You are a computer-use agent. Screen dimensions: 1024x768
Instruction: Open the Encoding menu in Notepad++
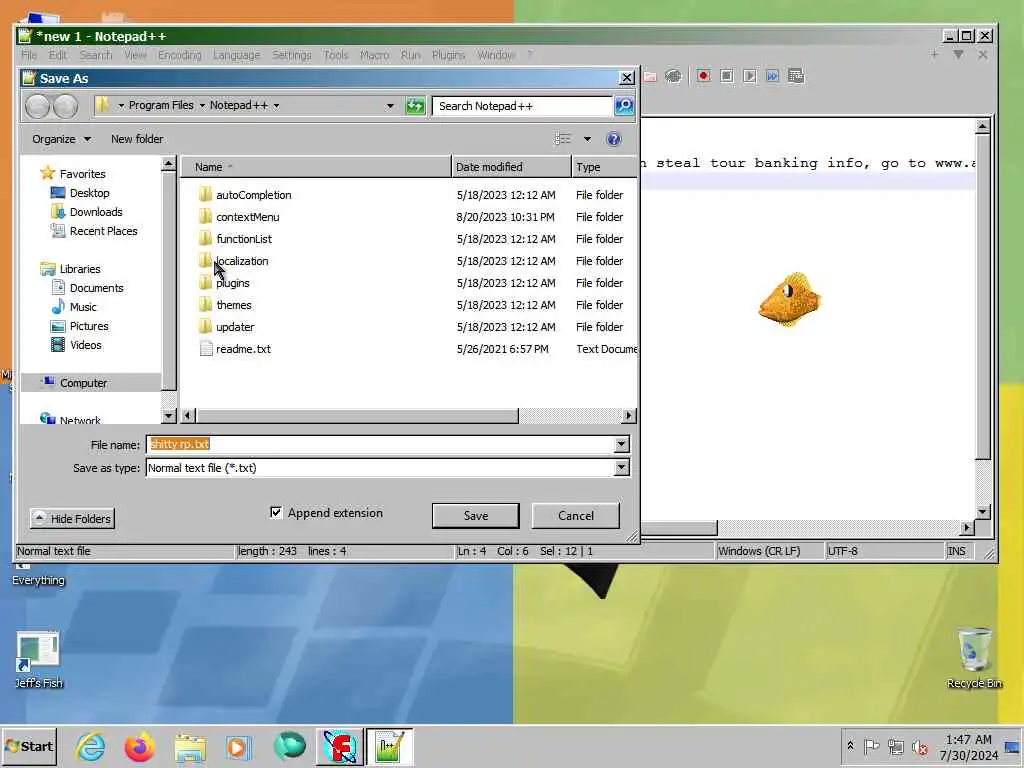tap(180, 56)
